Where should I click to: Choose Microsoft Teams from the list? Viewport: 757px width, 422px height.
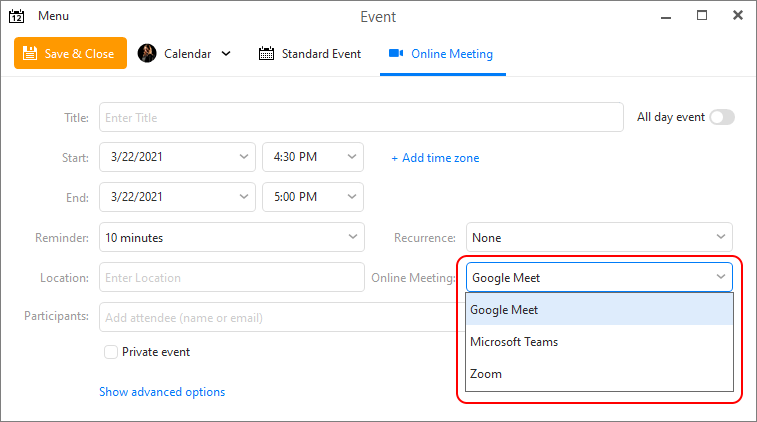click(599, 341)
